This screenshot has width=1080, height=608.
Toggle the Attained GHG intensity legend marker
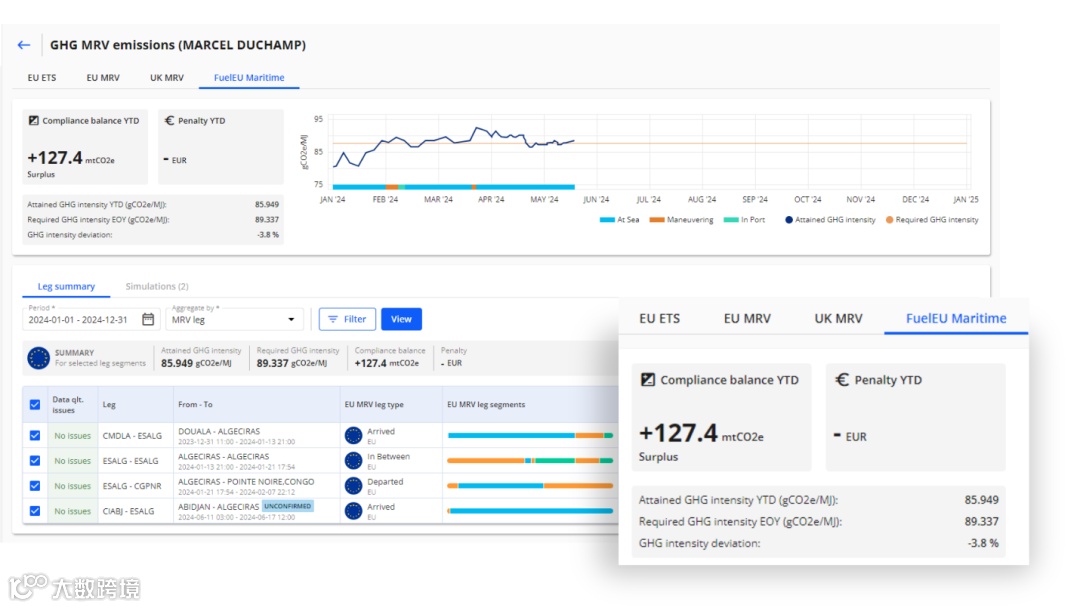[x=789, y=220]
